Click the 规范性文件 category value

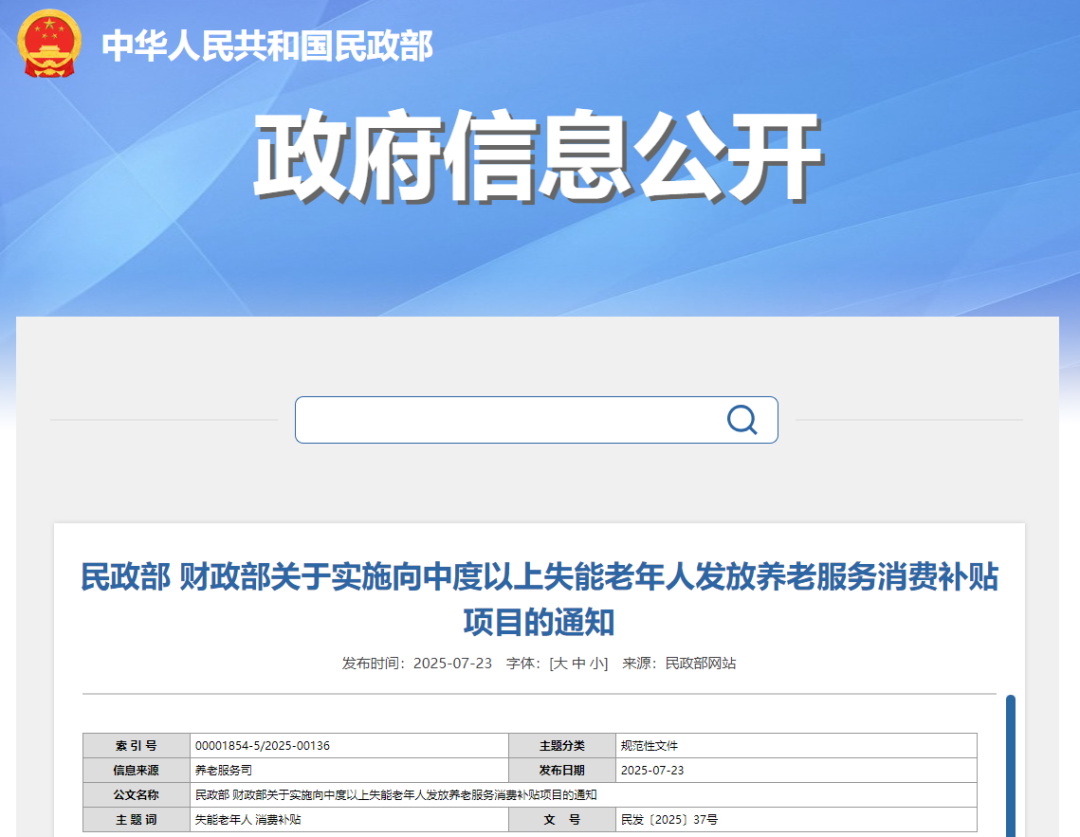coord(649,746)
